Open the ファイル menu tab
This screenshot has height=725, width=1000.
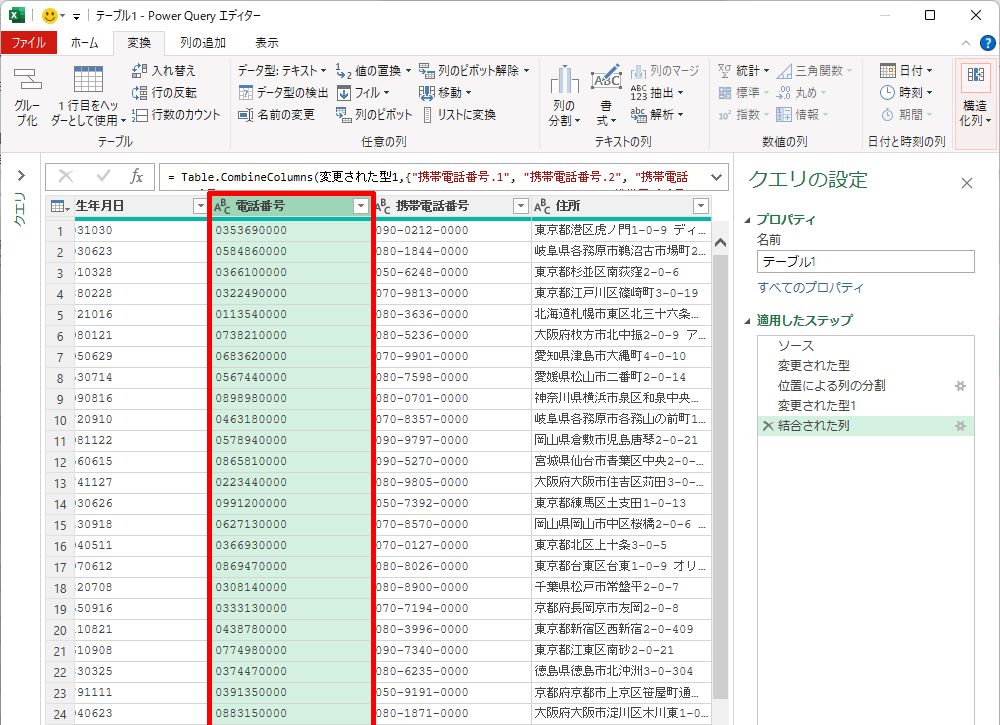pyautogui.click(x=28, y=43)
